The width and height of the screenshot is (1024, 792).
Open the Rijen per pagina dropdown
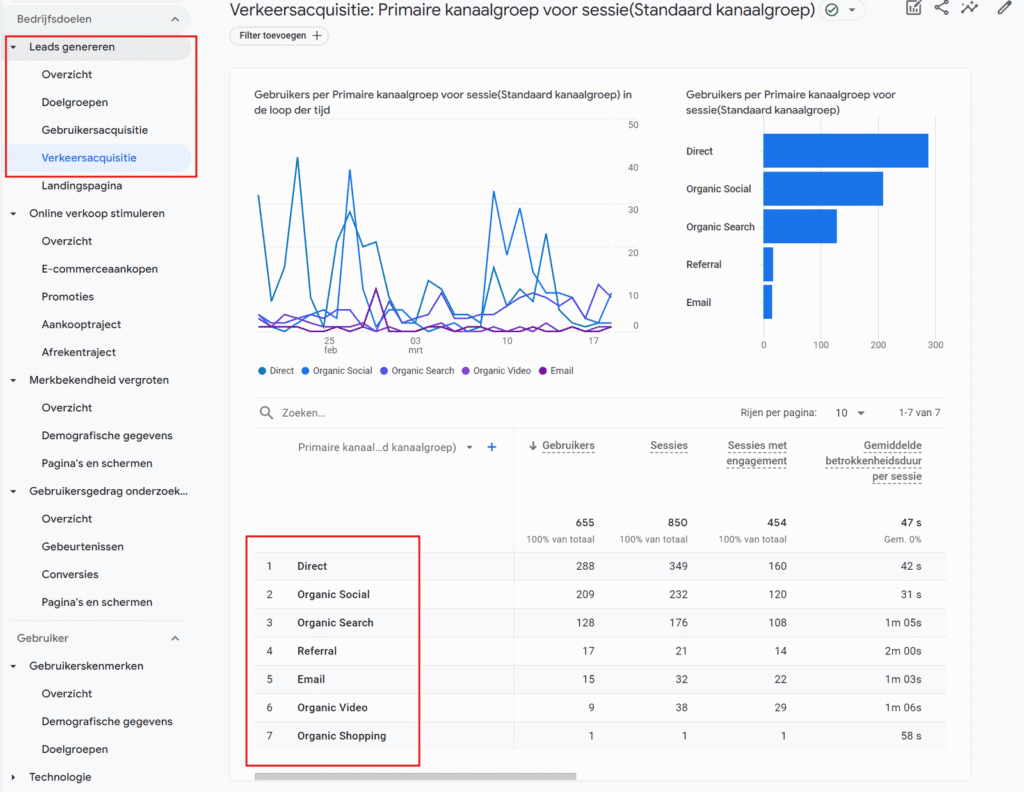pos(850,412)
